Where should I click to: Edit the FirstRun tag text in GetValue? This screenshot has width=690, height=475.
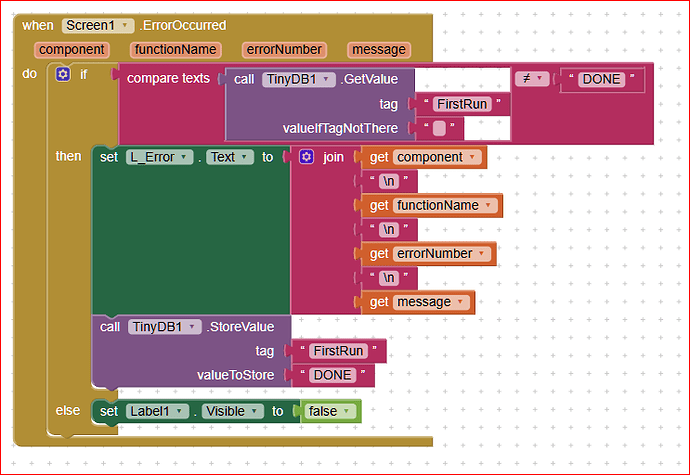click(460, 103)
